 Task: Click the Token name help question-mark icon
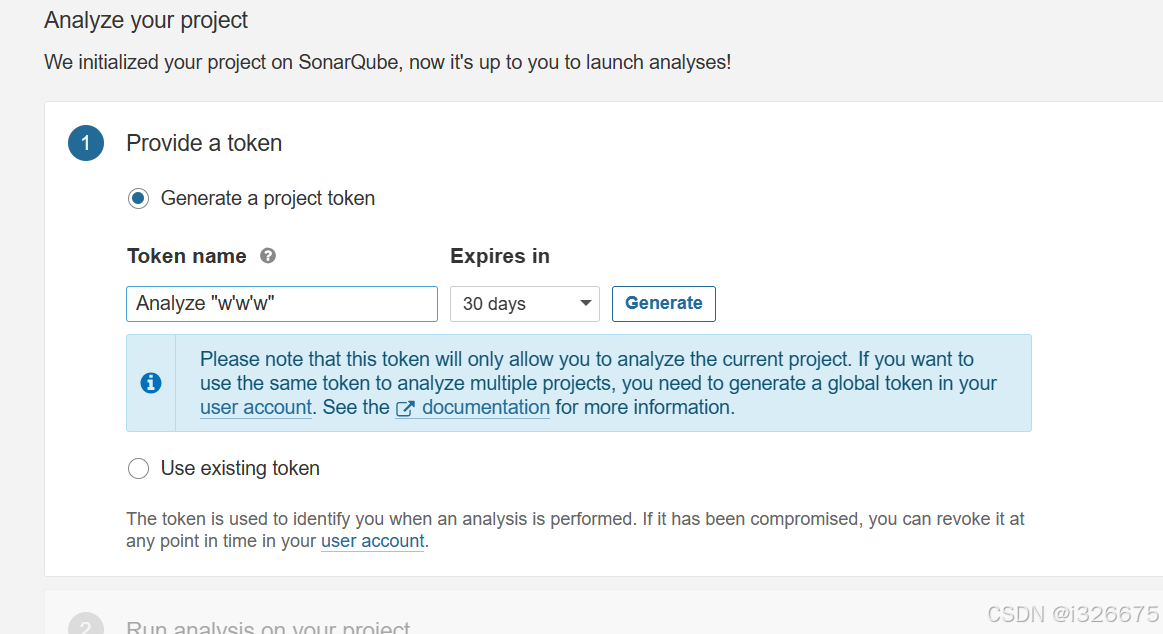coord(268,256)
